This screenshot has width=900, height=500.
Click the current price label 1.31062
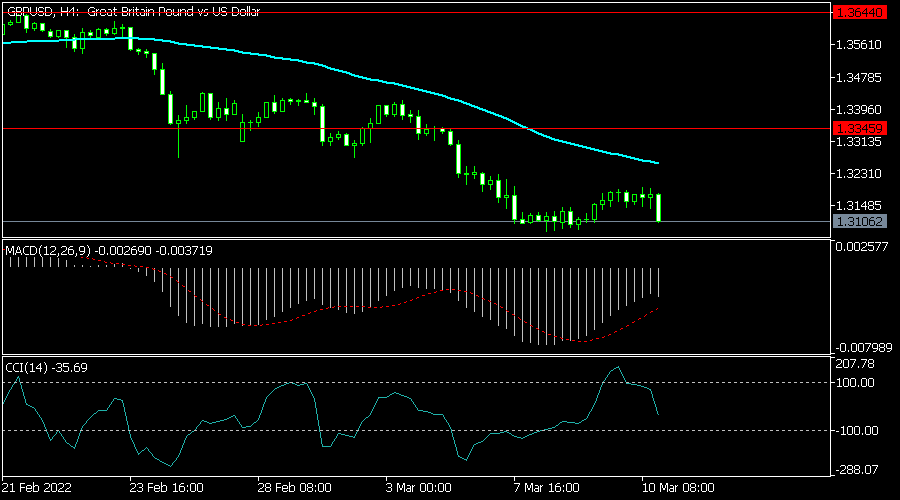[859, 222]
